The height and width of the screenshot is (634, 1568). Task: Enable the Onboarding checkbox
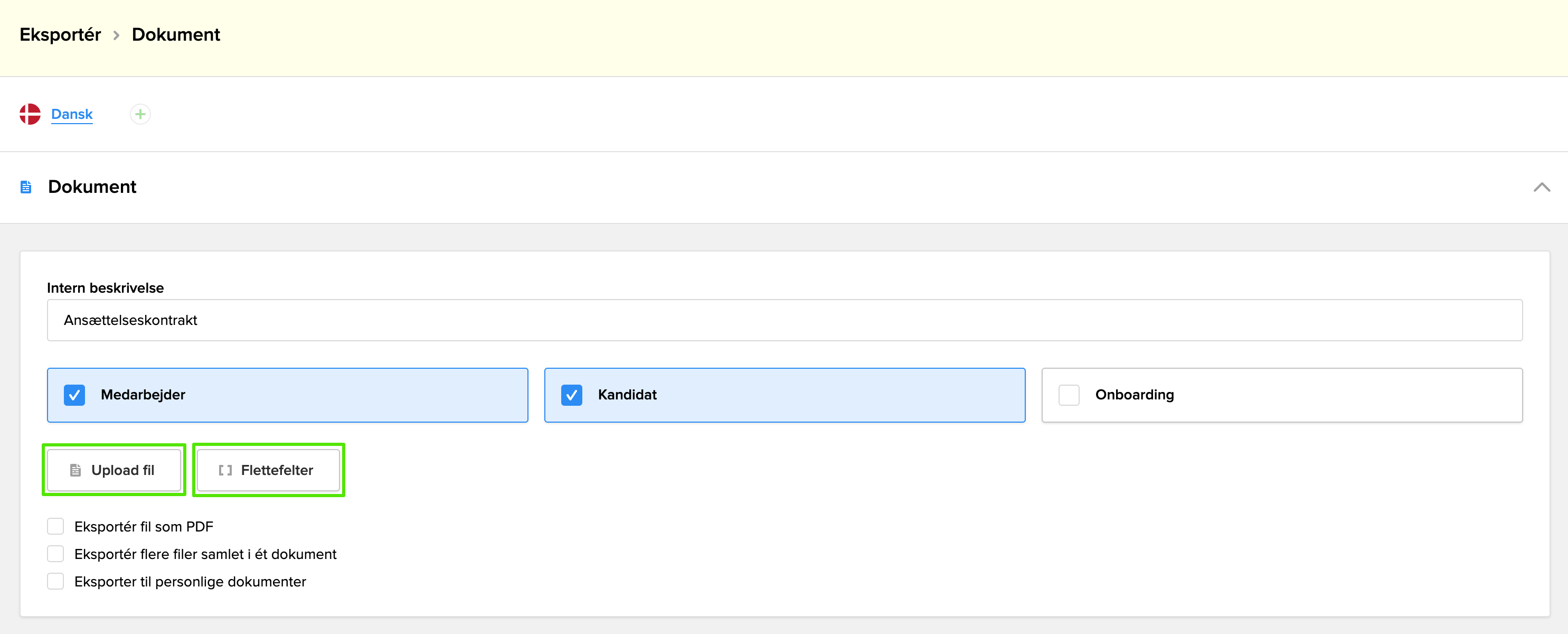point(1068,395)
